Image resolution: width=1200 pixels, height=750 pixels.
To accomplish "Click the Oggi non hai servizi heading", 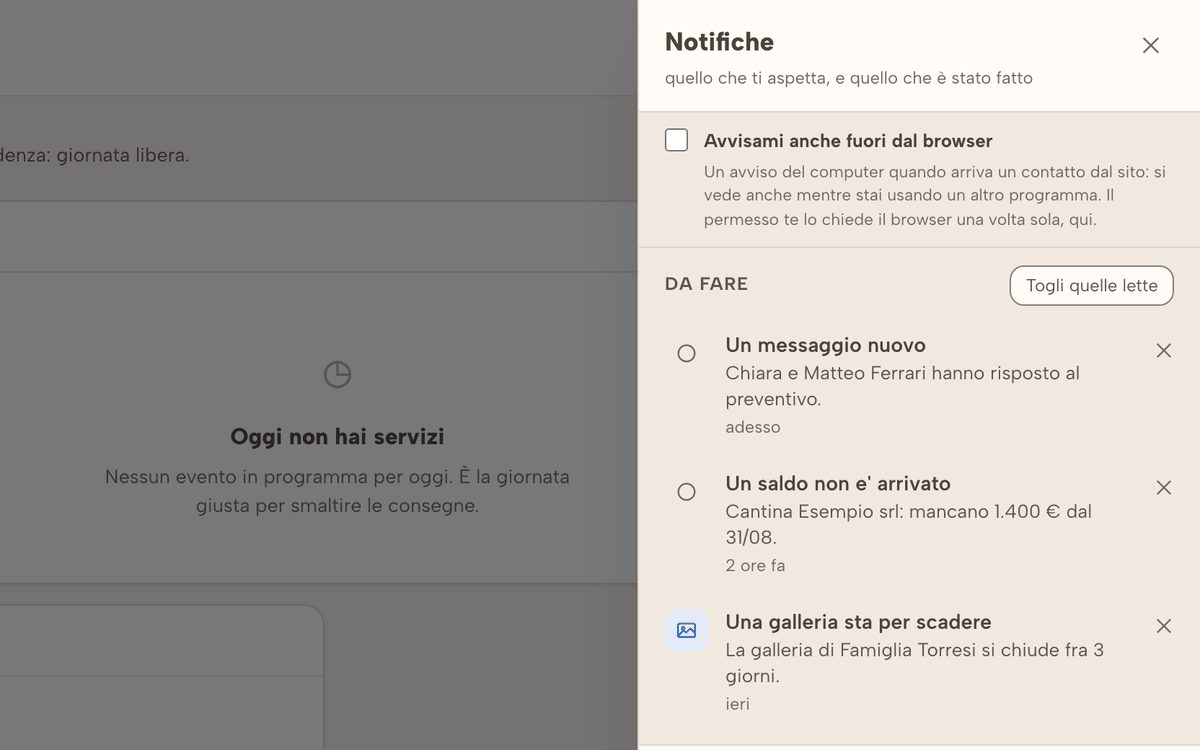I will 338,436.
